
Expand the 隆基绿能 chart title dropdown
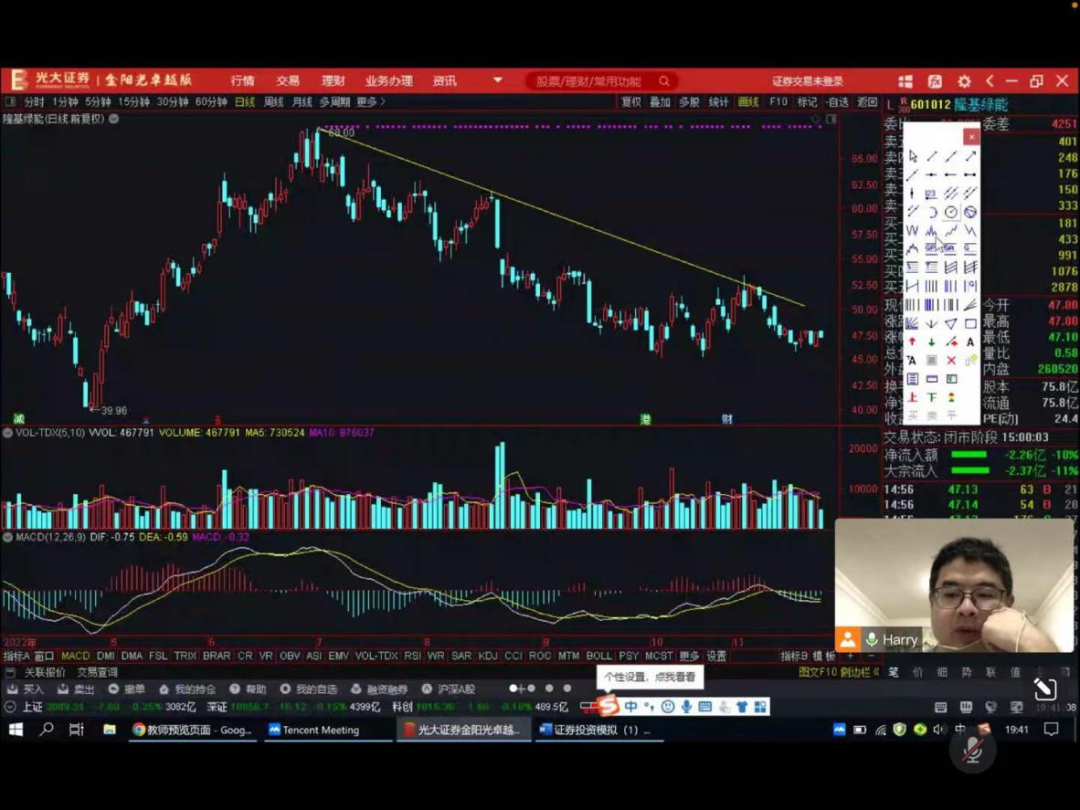114,118
